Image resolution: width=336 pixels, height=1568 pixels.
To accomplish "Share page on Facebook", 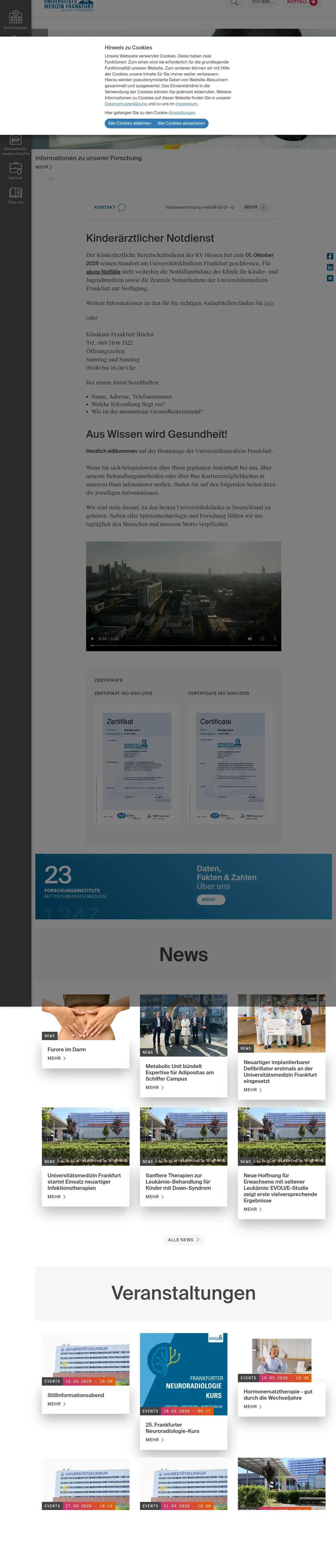I will tap(330, 256).
